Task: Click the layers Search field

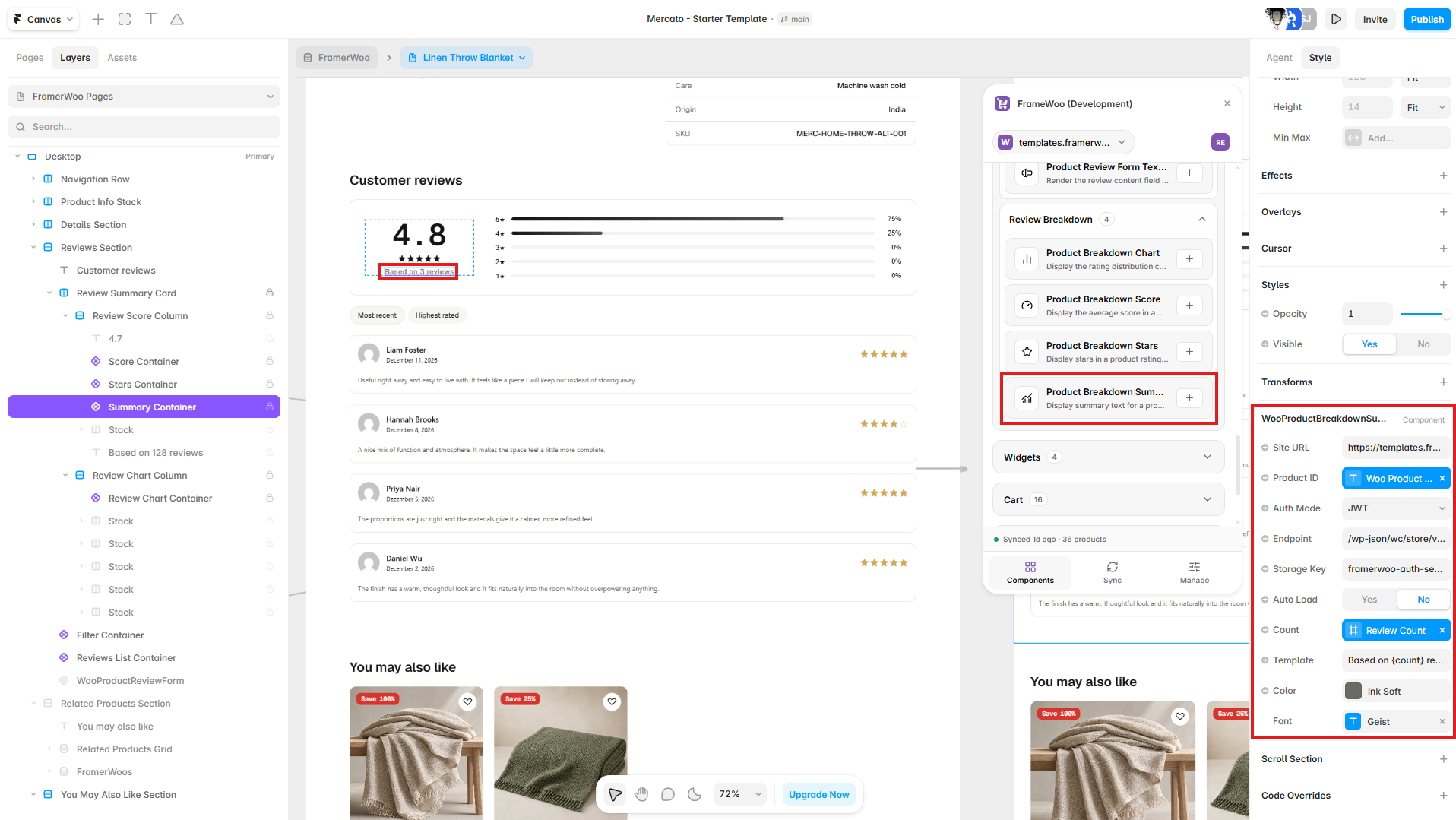Action: [144, 127]
